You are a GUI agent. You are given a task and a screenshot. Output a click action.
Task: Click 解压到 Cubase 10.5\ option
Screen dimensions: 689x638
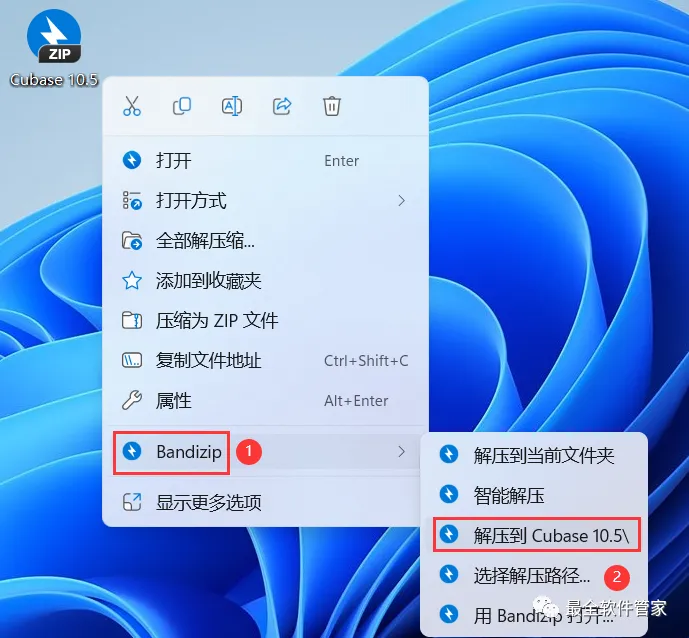537,535
